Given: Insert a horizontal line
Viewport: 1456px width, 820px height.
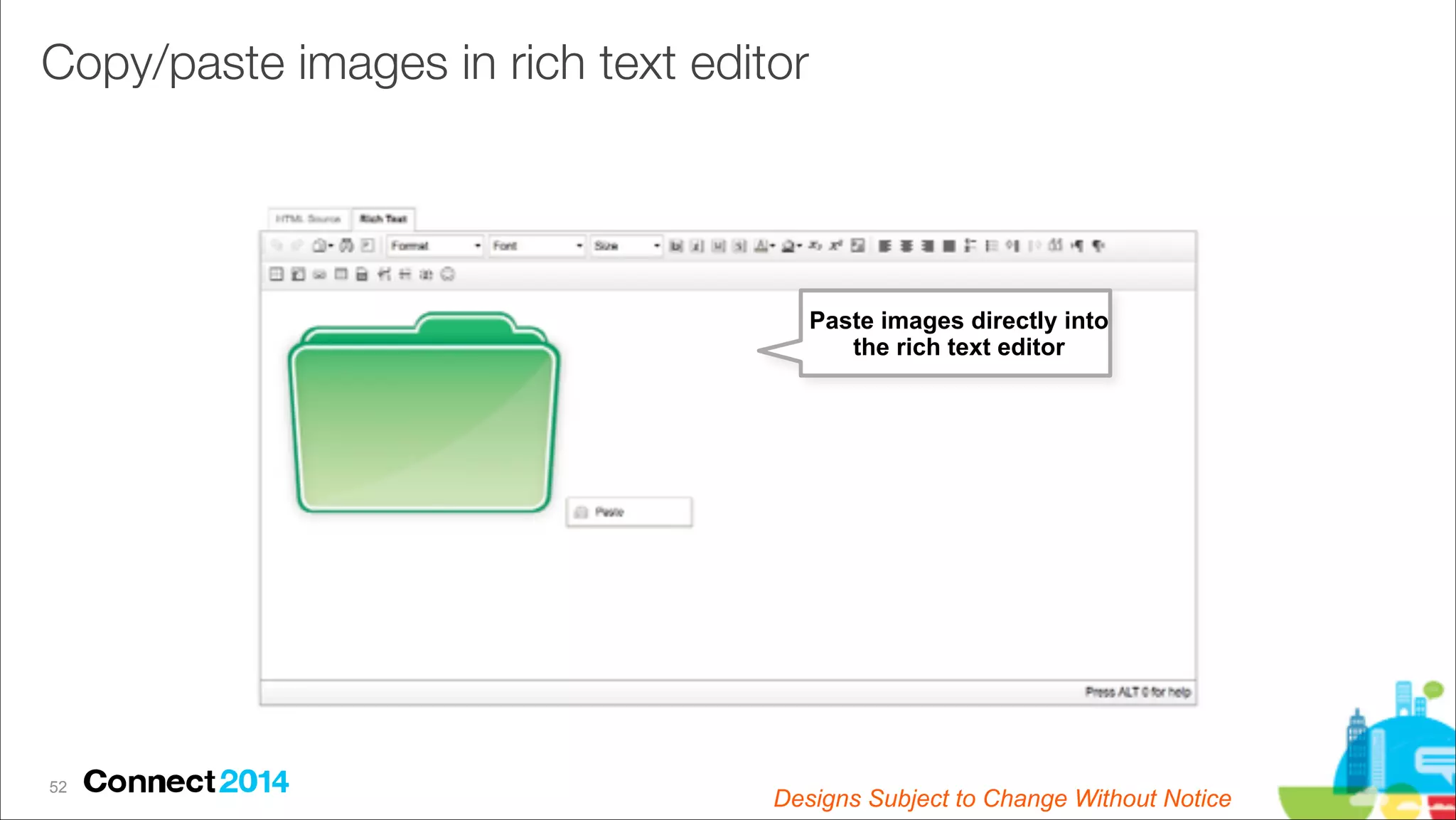Looking at the screenshot, I should (x=405, y=275).
